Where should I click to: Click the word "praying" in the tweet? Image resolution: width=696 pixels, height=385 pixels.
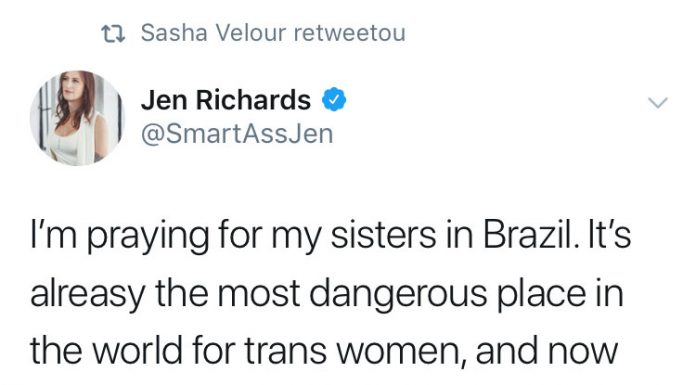(x=148, y=237)
